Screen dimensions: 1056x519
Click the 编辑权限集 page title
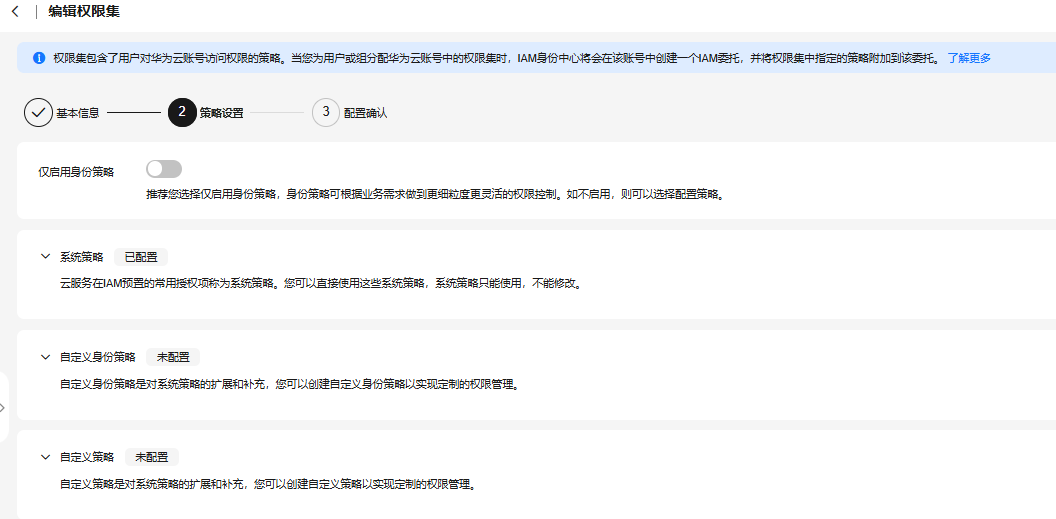coord(84,11)
